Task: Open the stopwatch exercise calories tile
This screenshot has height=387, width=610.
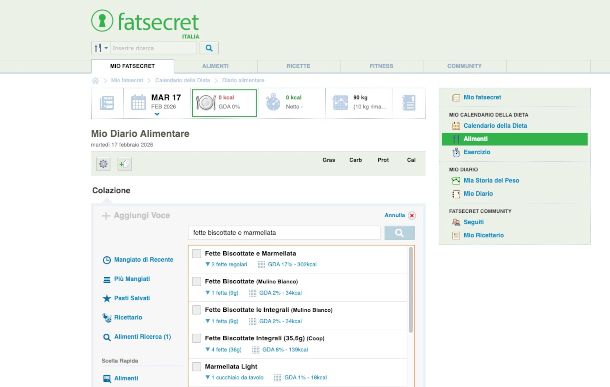Action: [x=293, y=103]
